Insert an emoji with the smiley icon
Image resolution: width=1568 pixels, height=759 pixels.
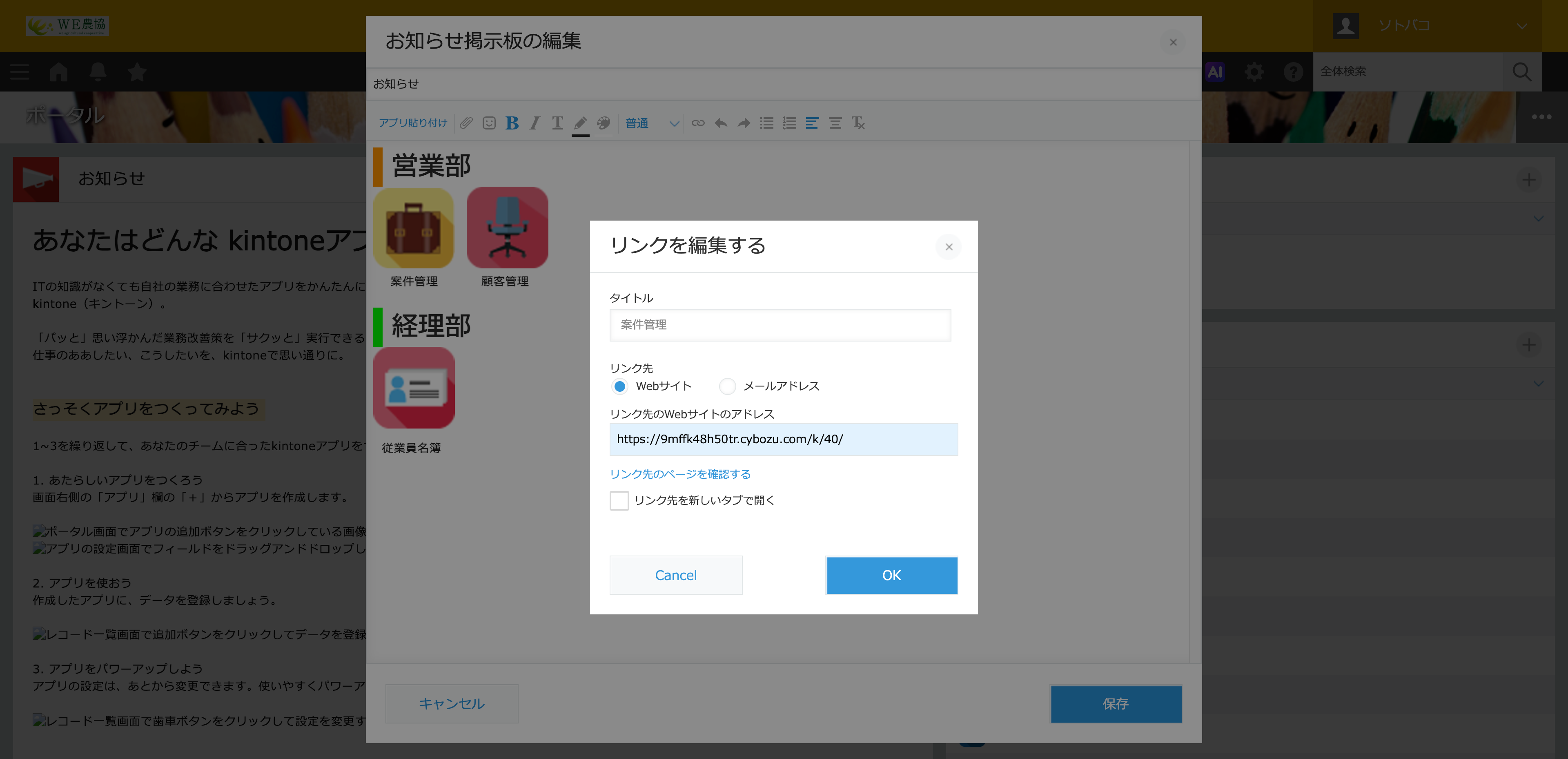tap(489, 123)
